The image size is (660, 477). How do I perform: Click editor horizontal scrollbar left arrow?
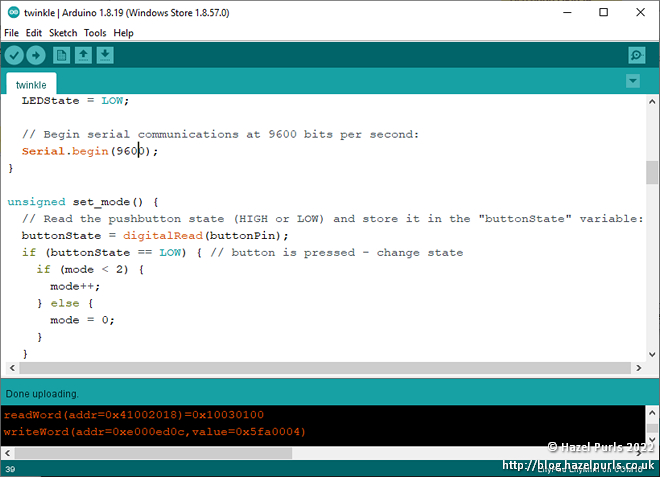point(12,368)
